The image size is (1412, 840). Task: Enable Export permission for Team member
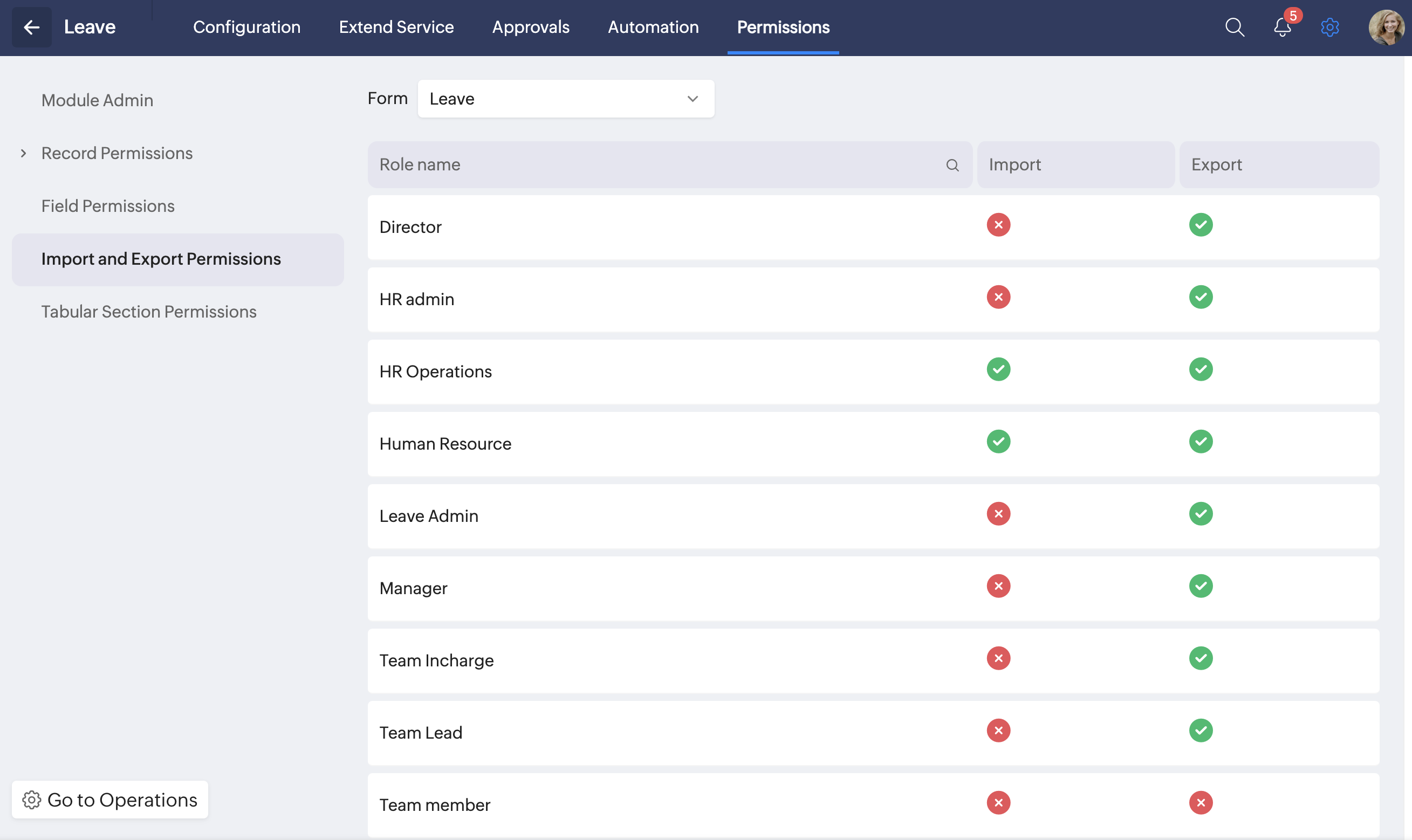click(1200, 803)
